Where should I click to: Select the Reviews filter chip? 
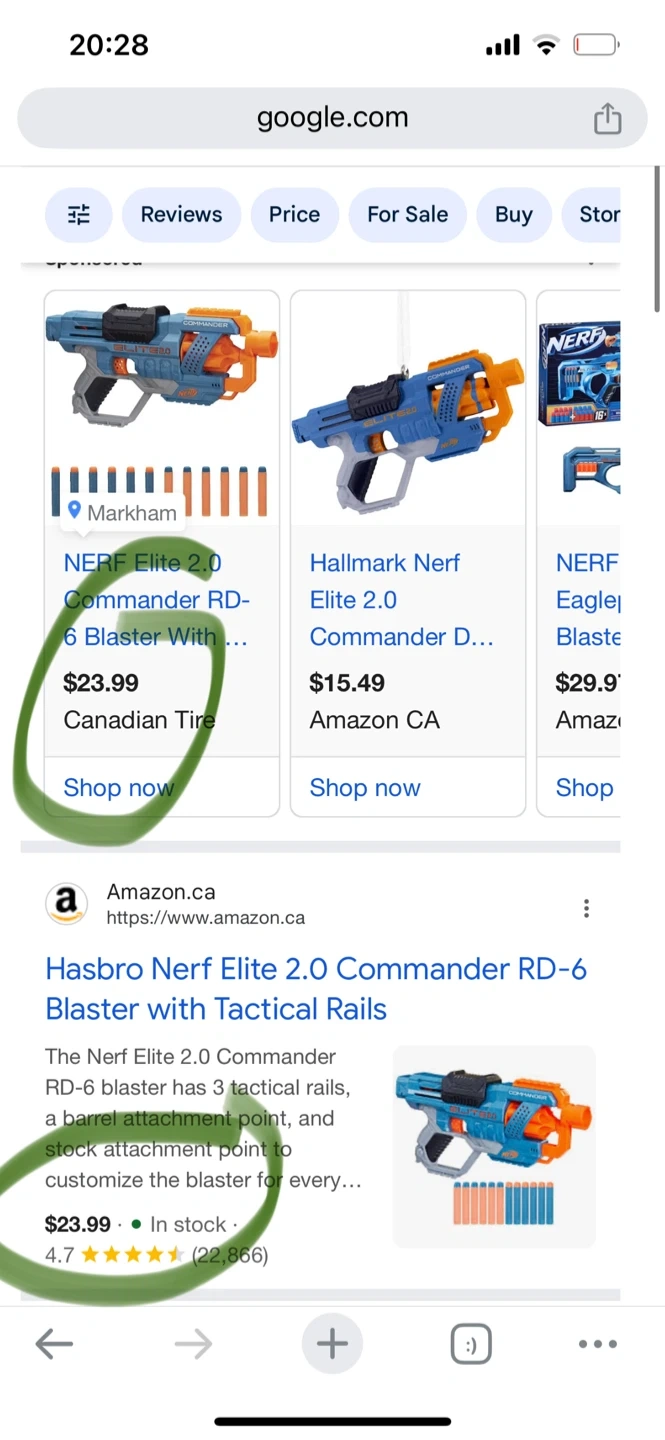181,214
